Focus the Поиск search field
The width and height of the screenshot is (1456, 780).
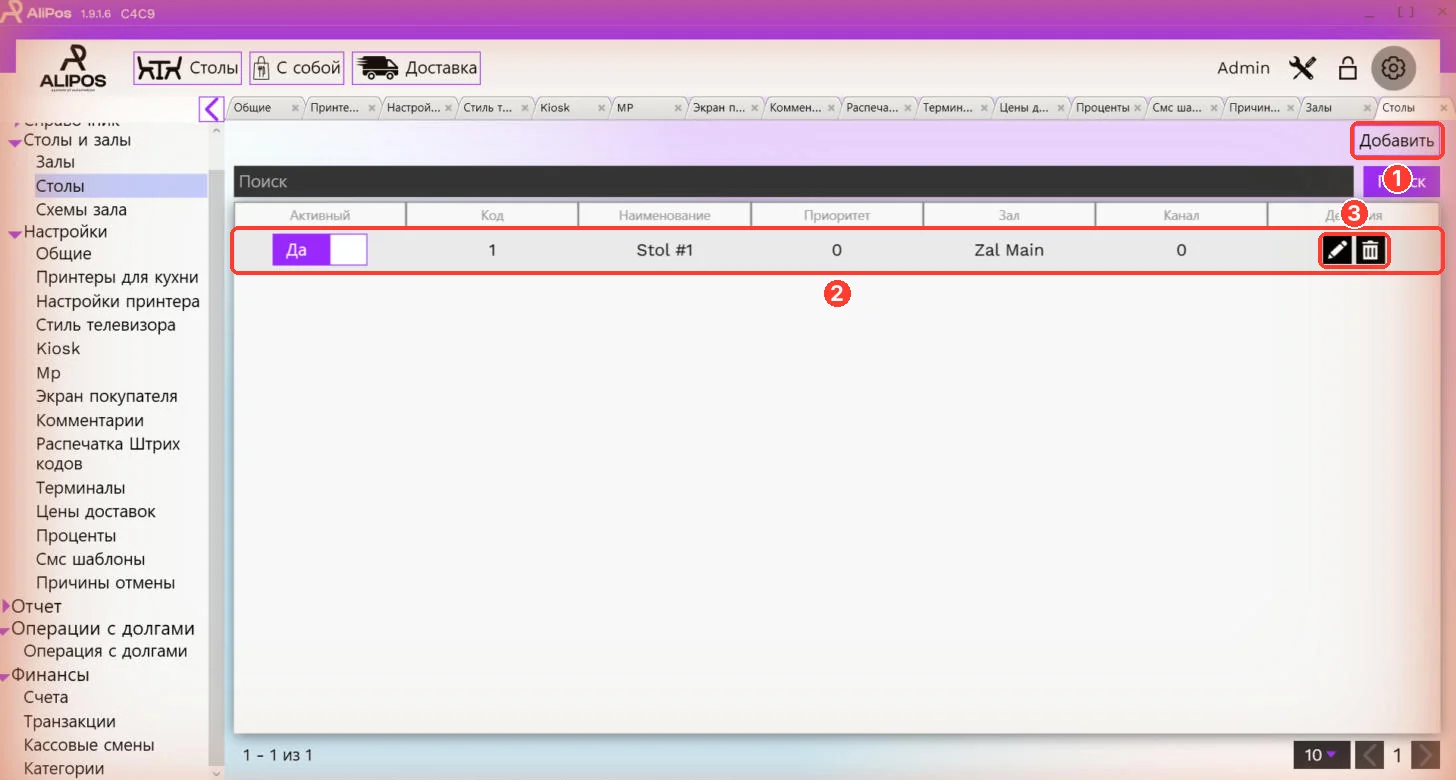(x=793, y=182)
